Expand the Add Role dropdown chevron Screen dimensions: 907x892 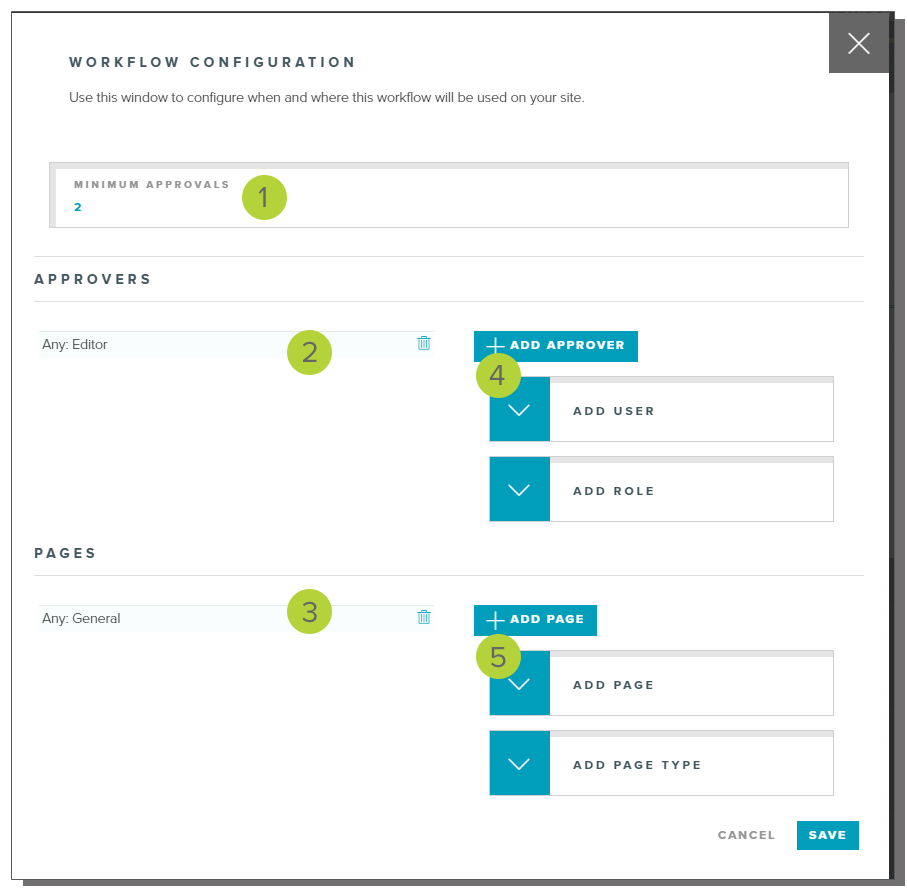[x=519, y=491]
